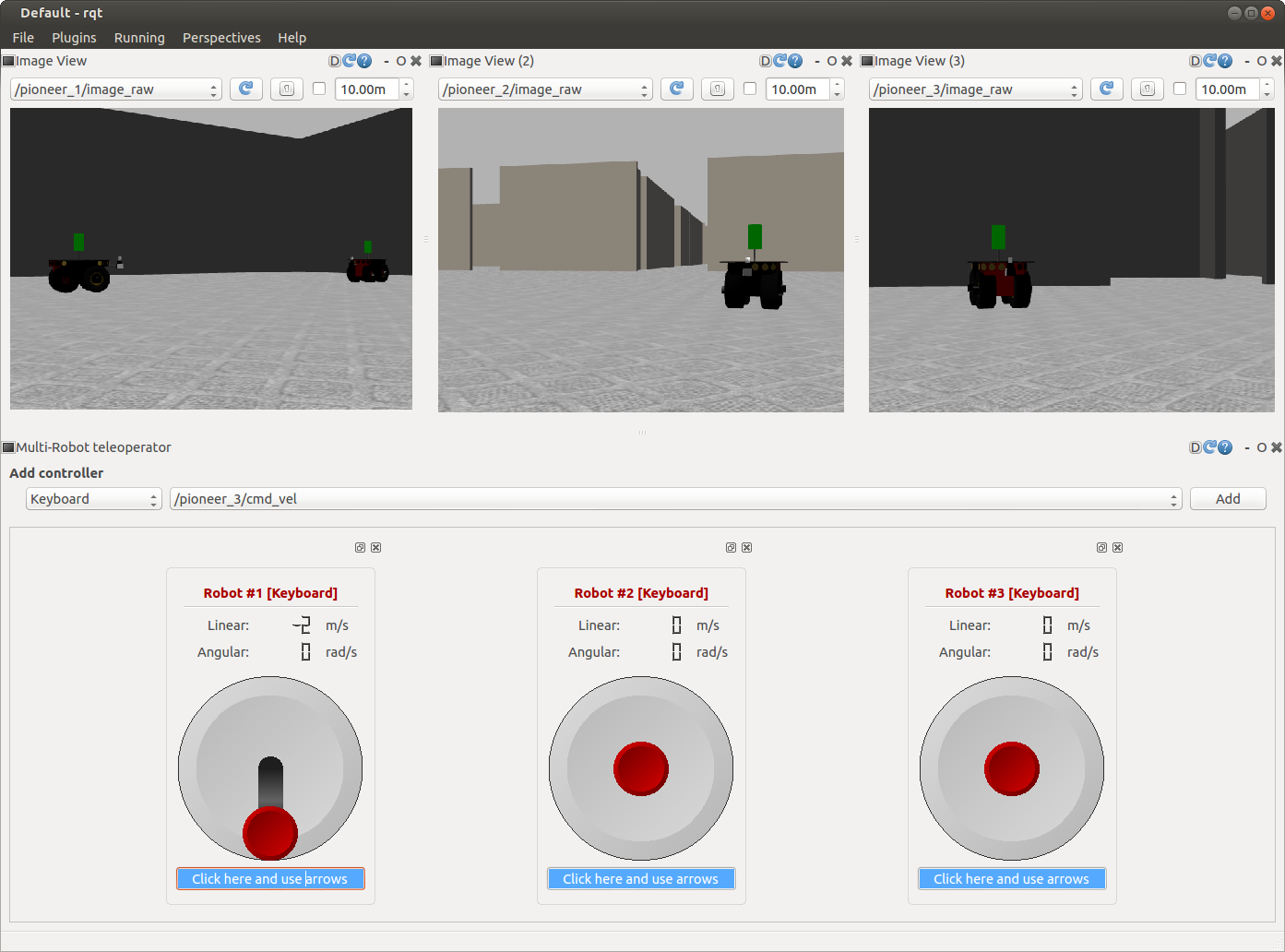The image size is (1285, 952).
Task: Click help icon in Image View (2) title bar
Action: tap(795, 61)
